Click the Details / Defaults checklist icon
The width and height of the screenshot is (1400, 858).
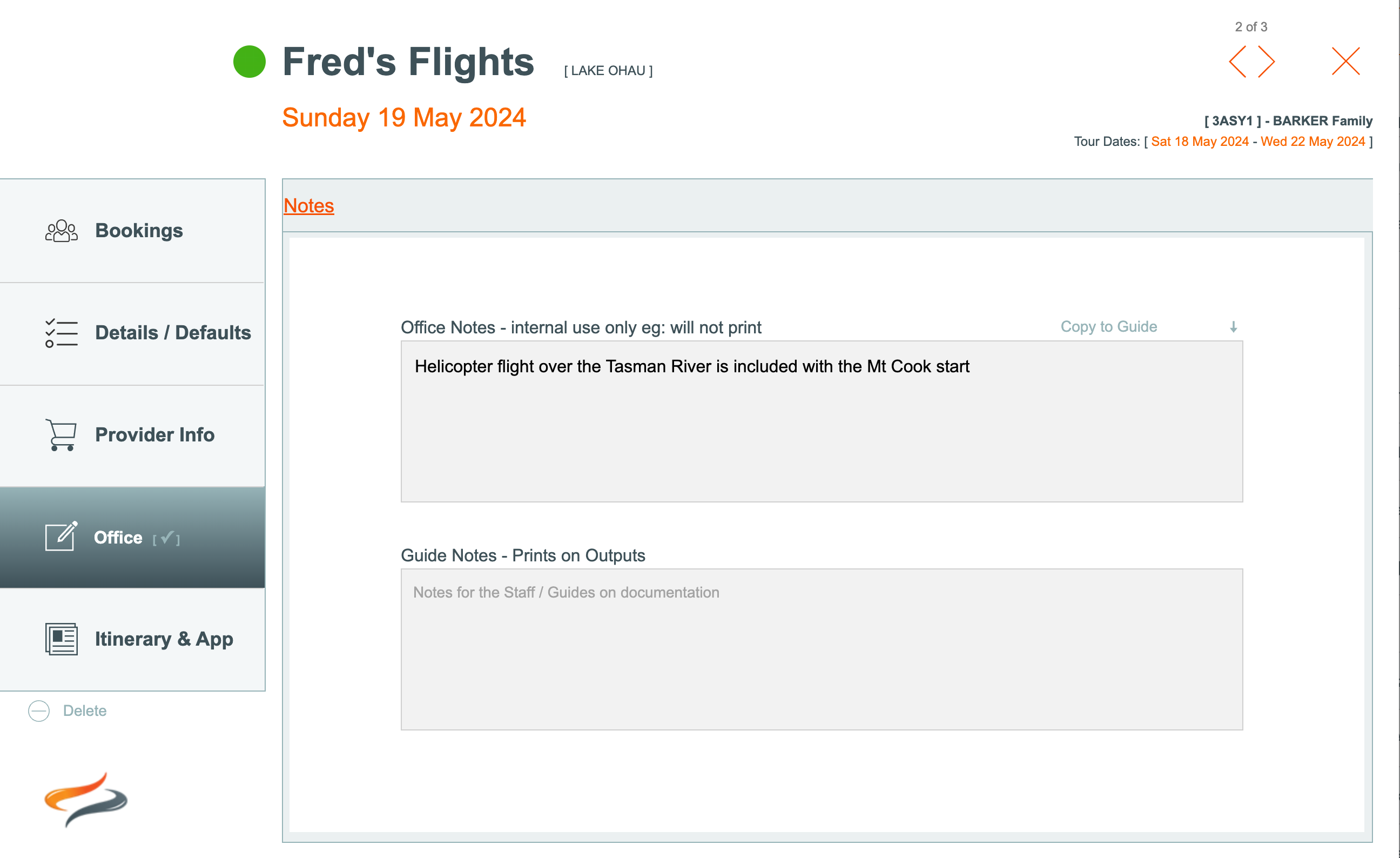(x=62, y=333)
